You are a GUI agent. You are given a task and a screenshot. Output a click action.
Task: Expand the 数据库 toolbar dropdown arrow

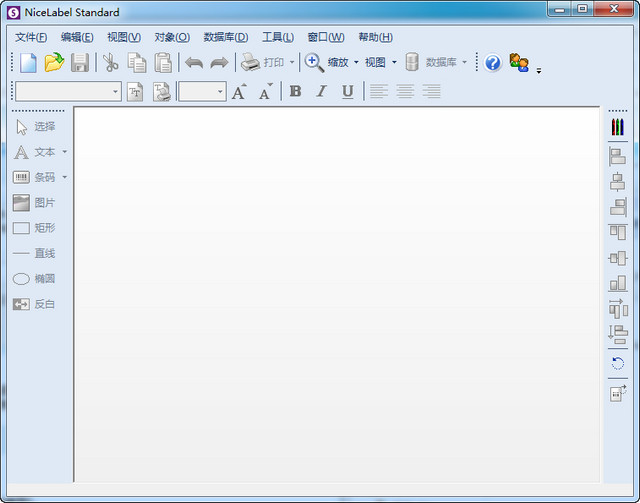pyautogui.click(x=464, y=62)
